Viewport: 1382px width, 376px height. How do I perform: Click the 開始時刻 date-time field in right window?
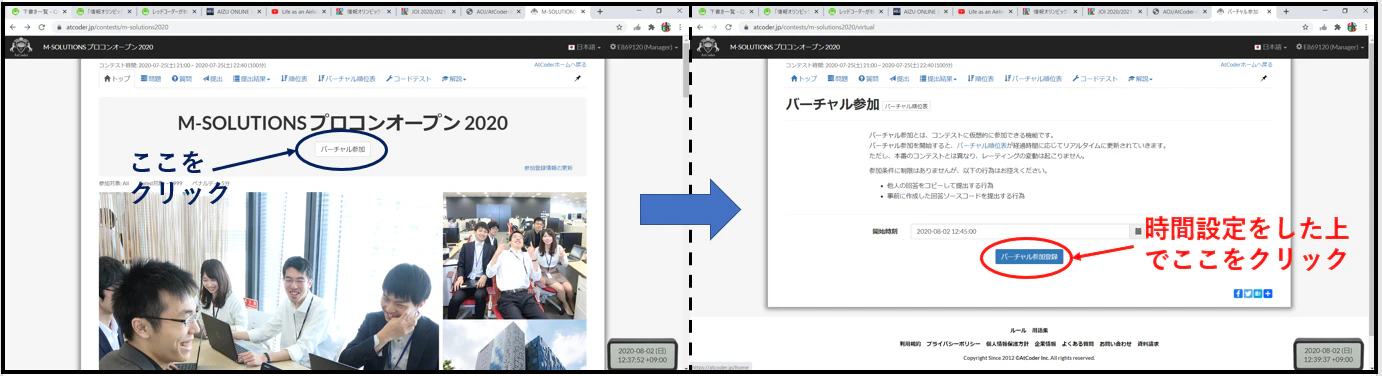point(1019,231)
